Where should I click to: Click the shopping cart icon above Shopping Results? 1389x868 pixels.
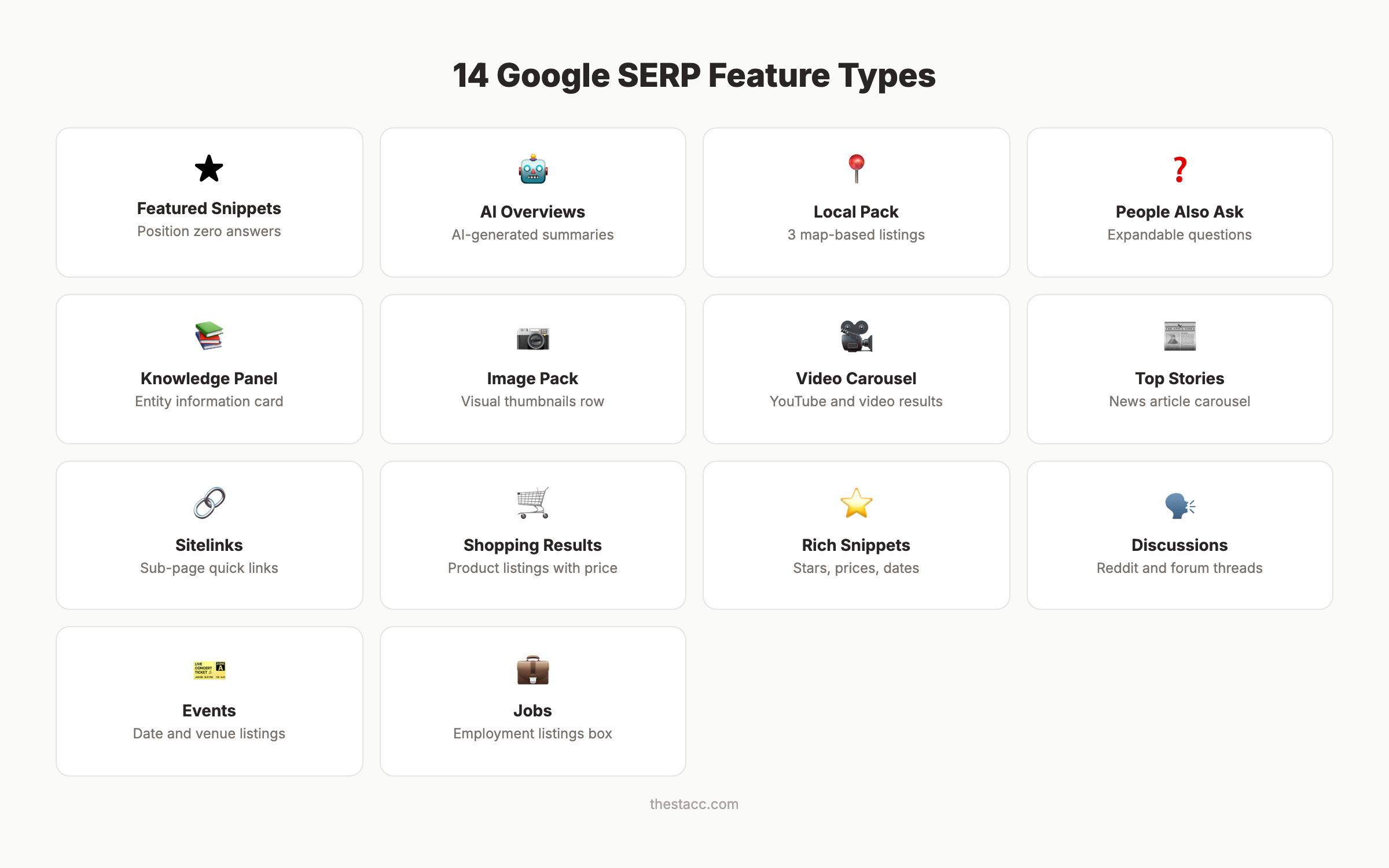[532, 503]
